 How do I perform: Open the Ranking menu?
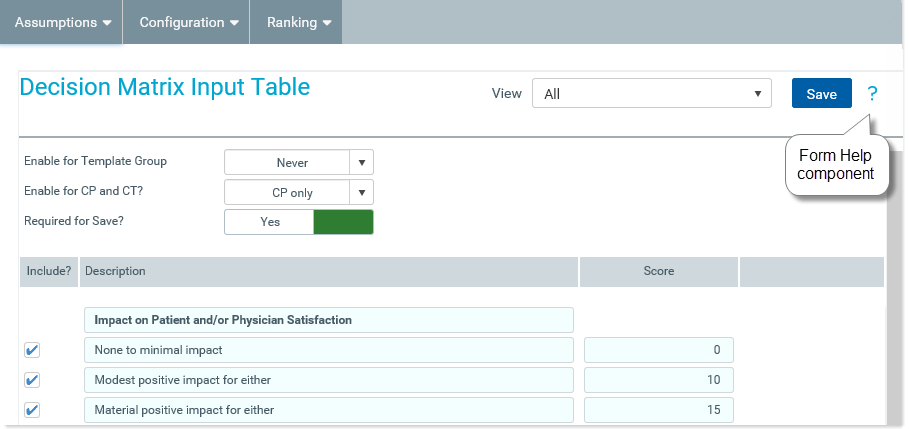click(298, 22)
